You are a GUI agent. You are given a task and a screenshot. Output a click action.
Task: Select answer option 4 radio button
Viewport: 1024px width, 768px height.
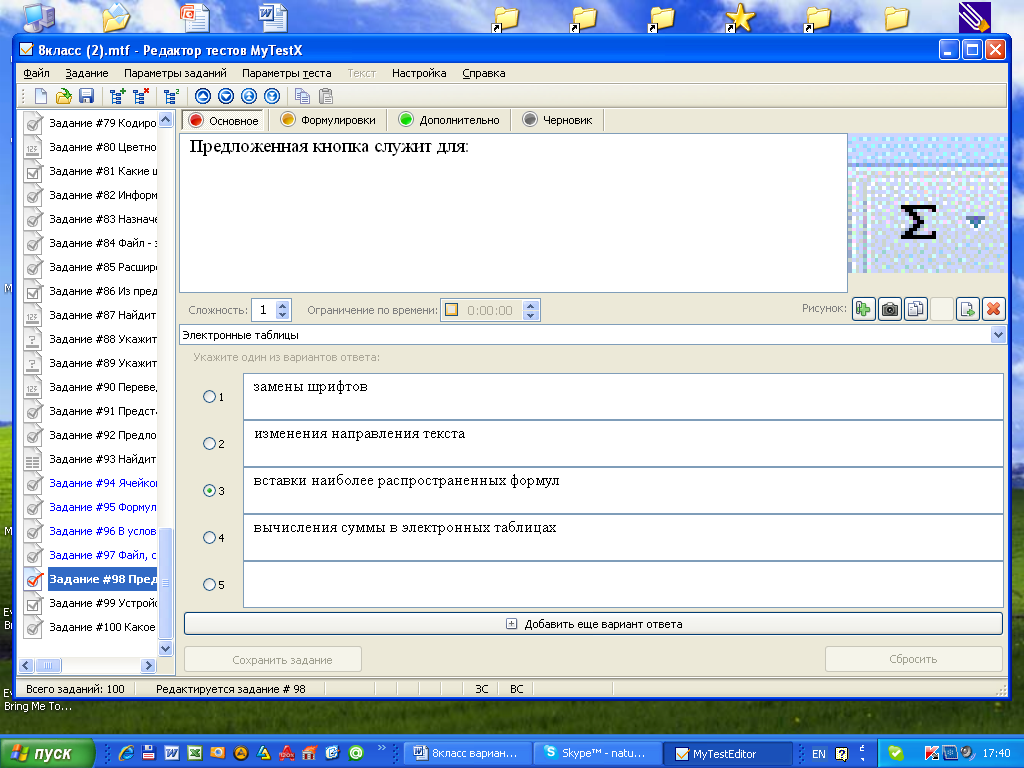(210, 537)
